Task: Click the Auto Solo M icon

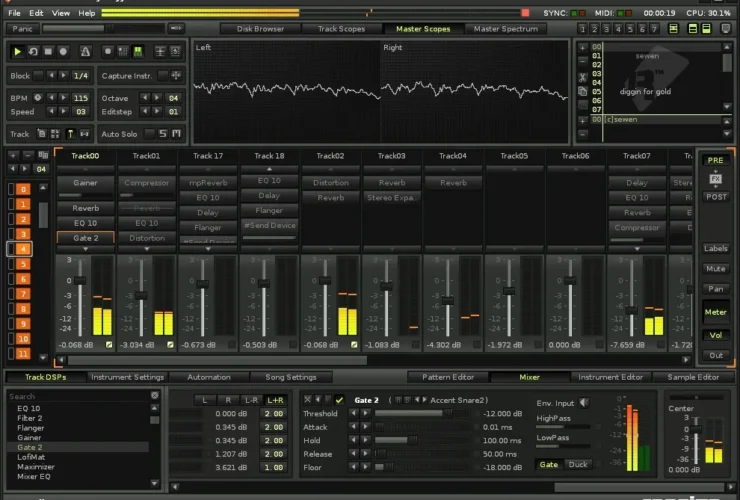Action: pyautogui.click(x=177, y=133)
